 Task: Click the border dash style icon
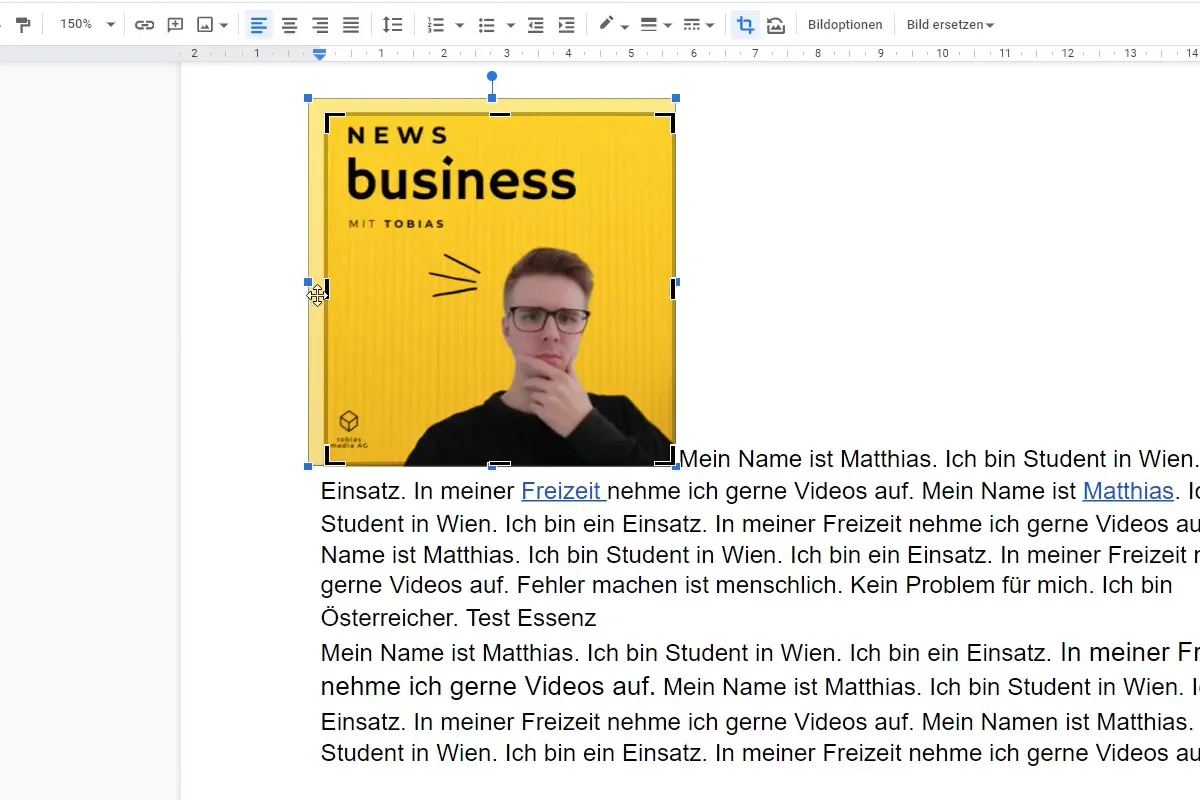pos(691,25)
